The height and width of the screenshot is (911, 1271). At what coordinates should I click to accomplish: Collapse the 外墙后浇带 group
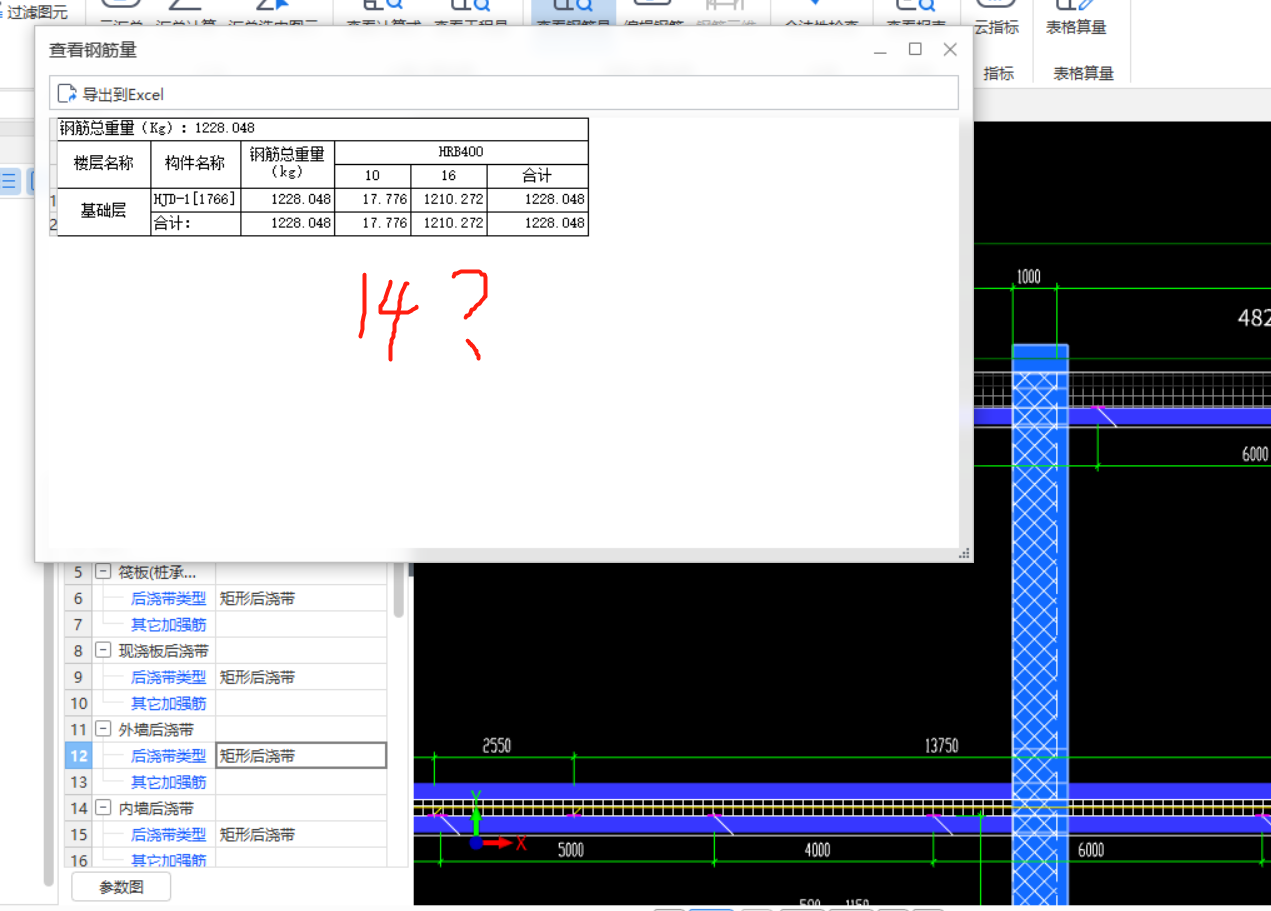(103, 730)
